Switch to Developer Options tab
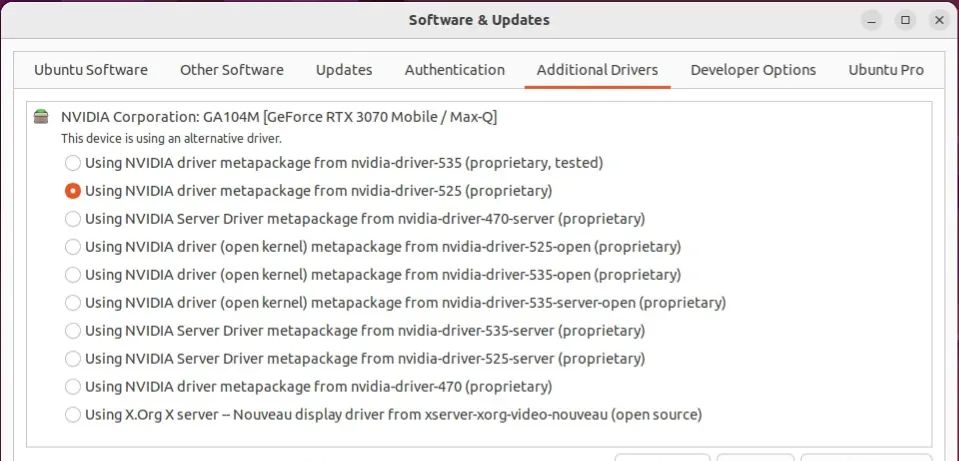The image size is (959, 461). coord(753,70)
